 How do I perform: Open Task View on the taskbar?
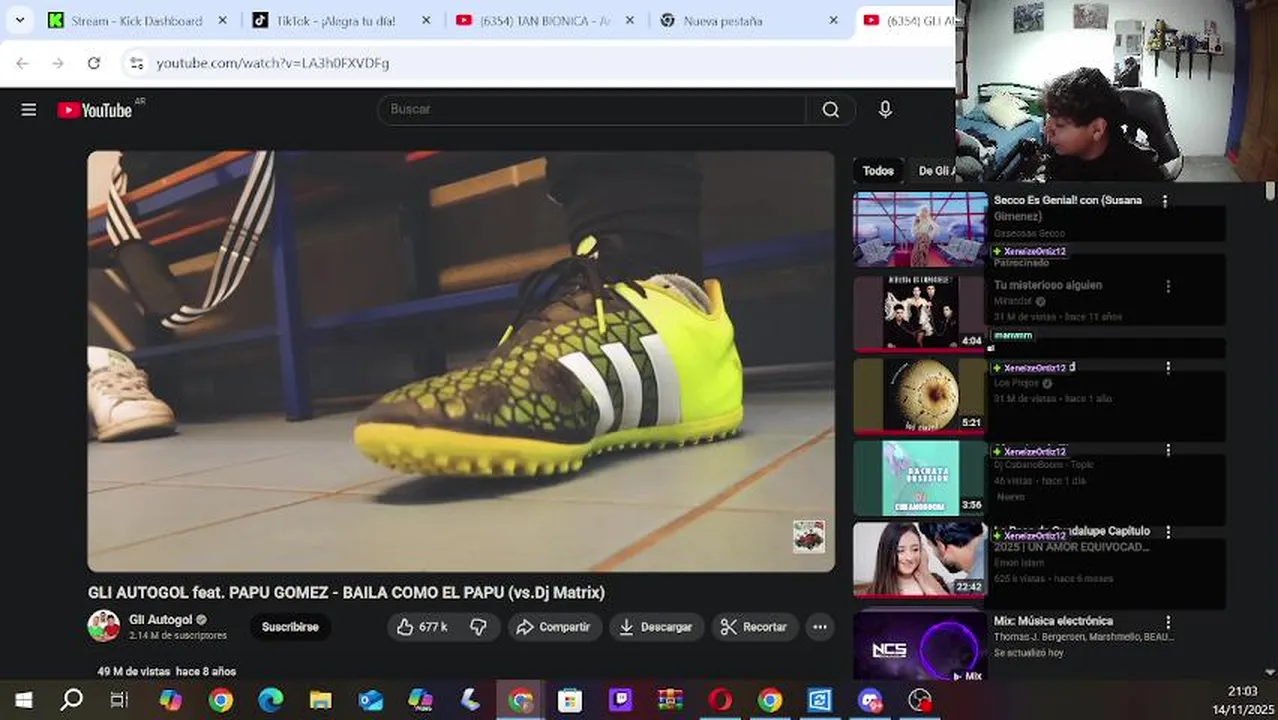tap(119, 700)
